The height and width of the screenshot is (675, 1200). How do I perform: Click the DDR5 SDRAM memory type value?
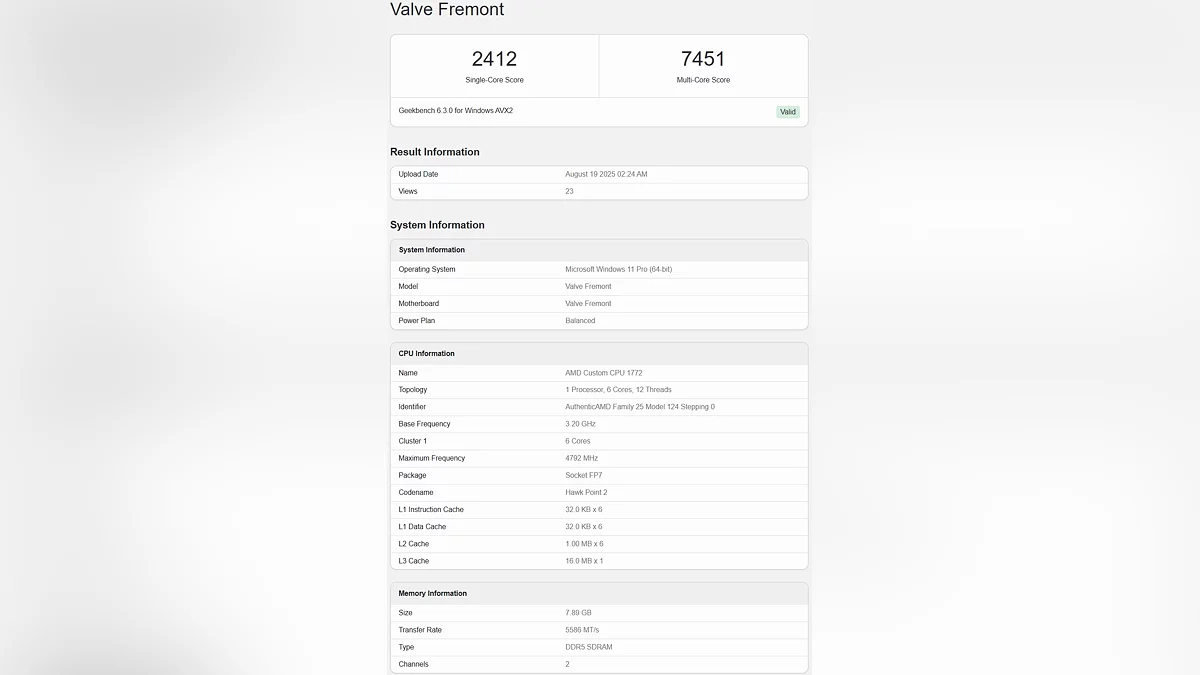[x=589, y=647]
